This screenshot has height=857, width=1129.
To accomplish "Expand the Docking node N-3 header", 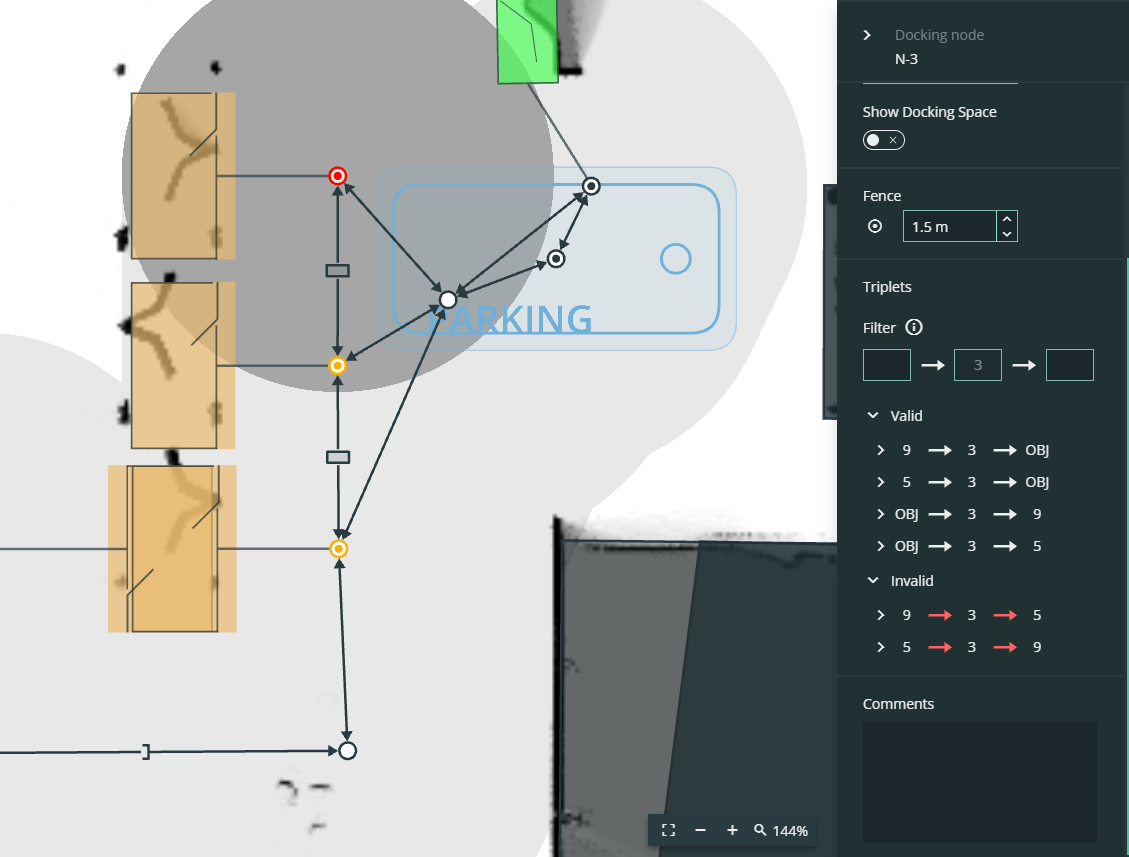I will tap(867, 35).
